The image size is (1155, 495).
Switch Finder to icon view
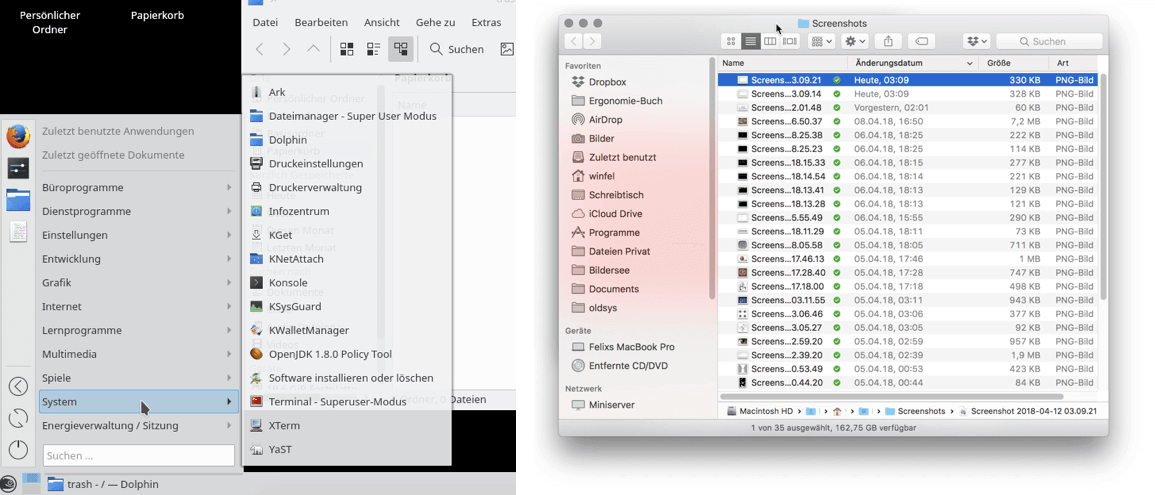731,41
